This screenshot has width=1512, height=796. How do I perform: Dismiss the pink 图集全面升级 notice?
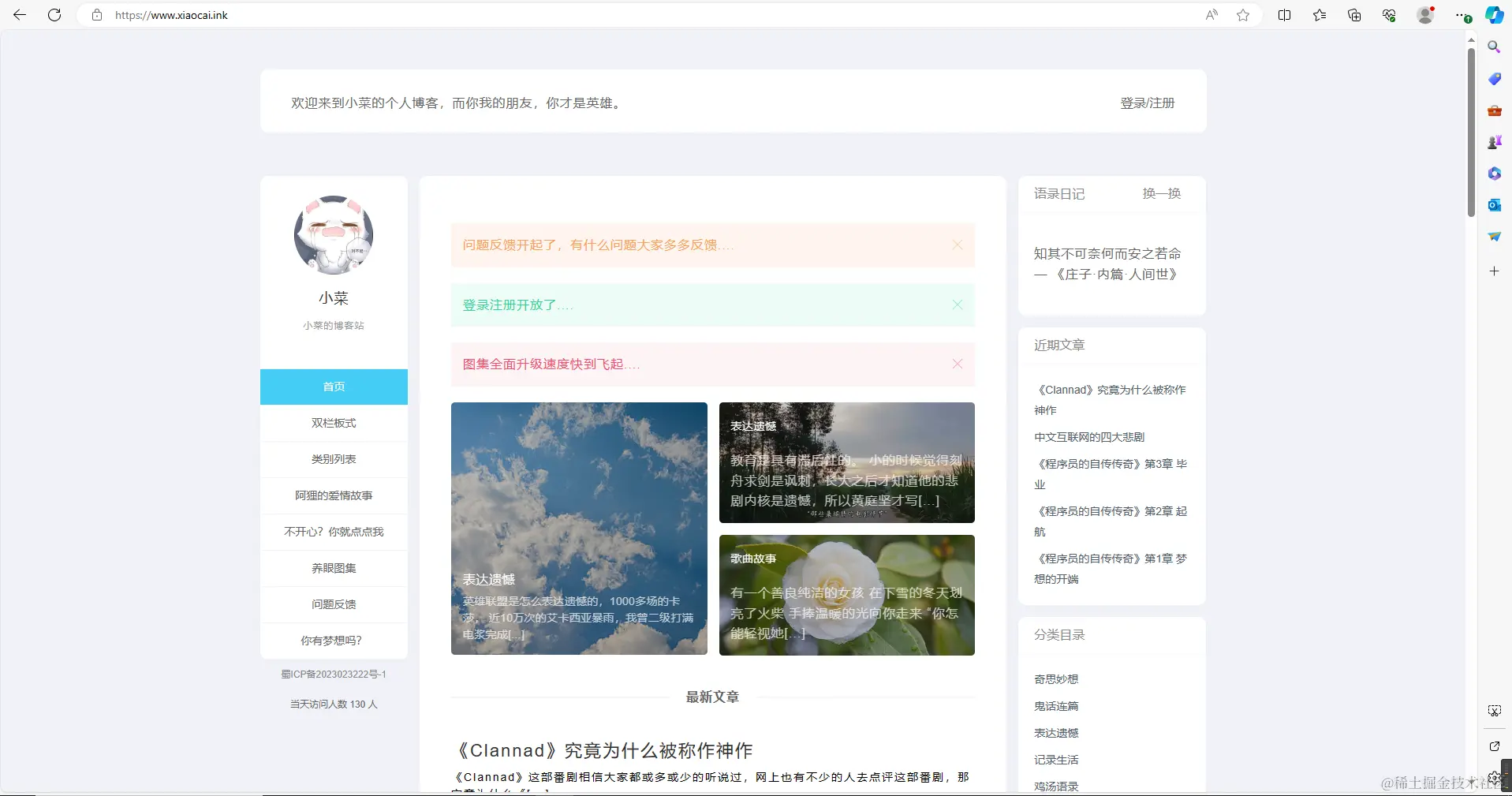coord(957,364)
